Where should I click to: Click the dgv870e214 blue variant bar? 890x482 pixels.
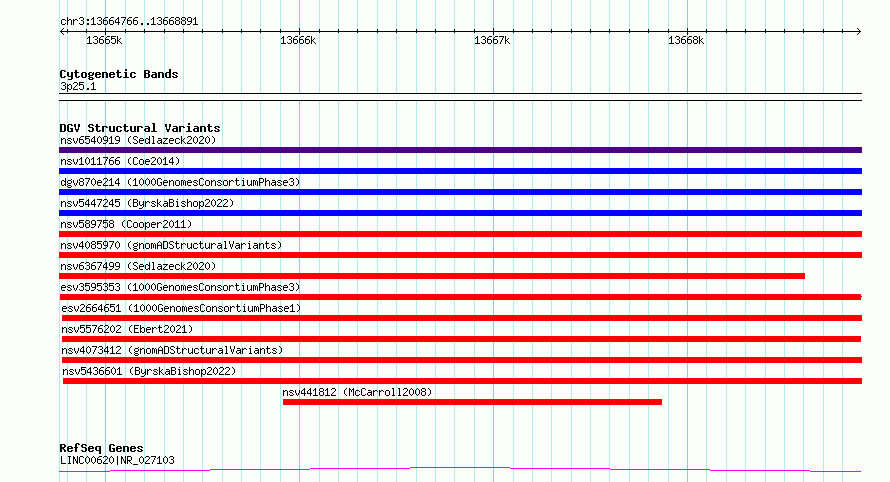click(460, 192)
